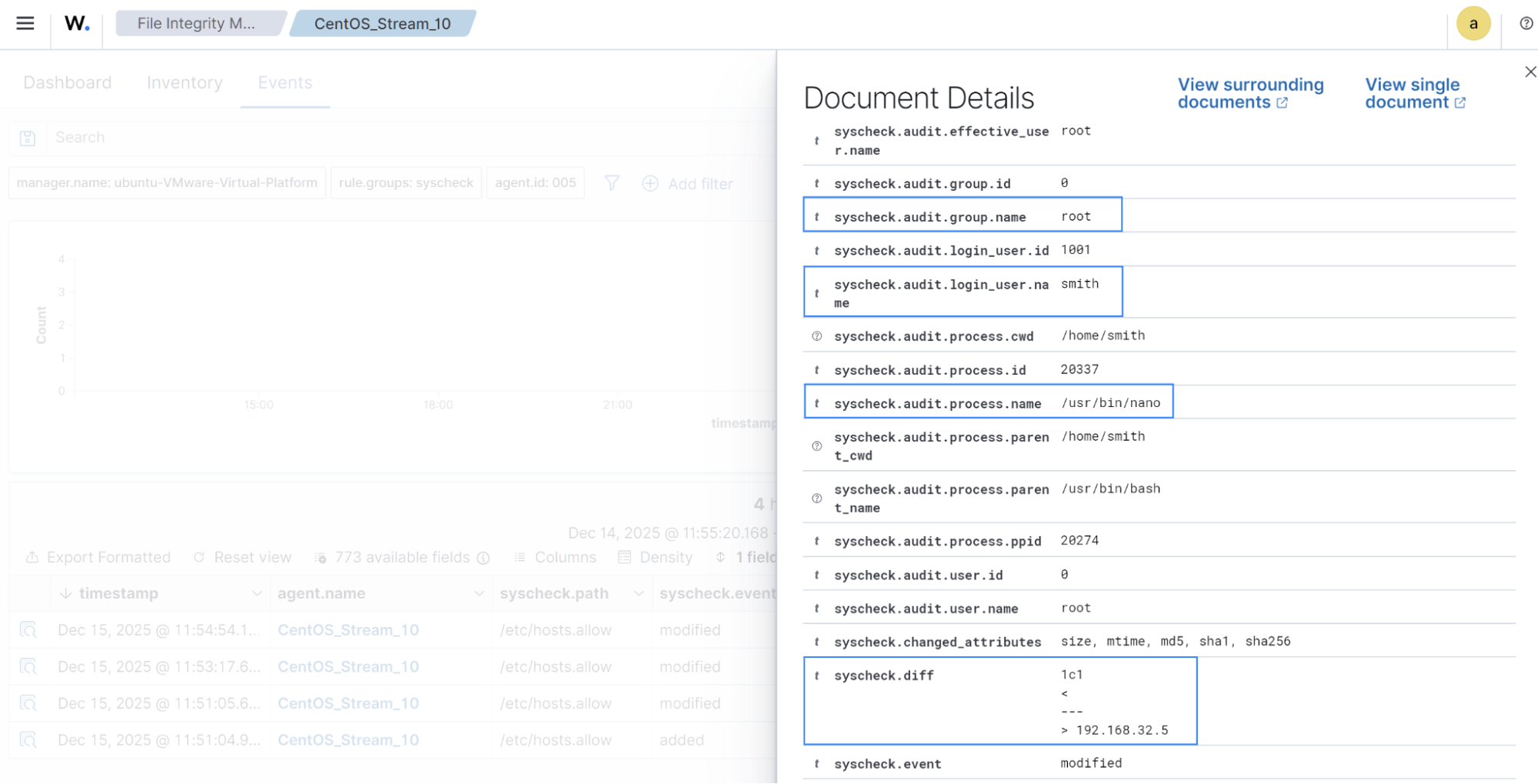
Task: Click the Wazuh logo home icon
Action: 77,24
